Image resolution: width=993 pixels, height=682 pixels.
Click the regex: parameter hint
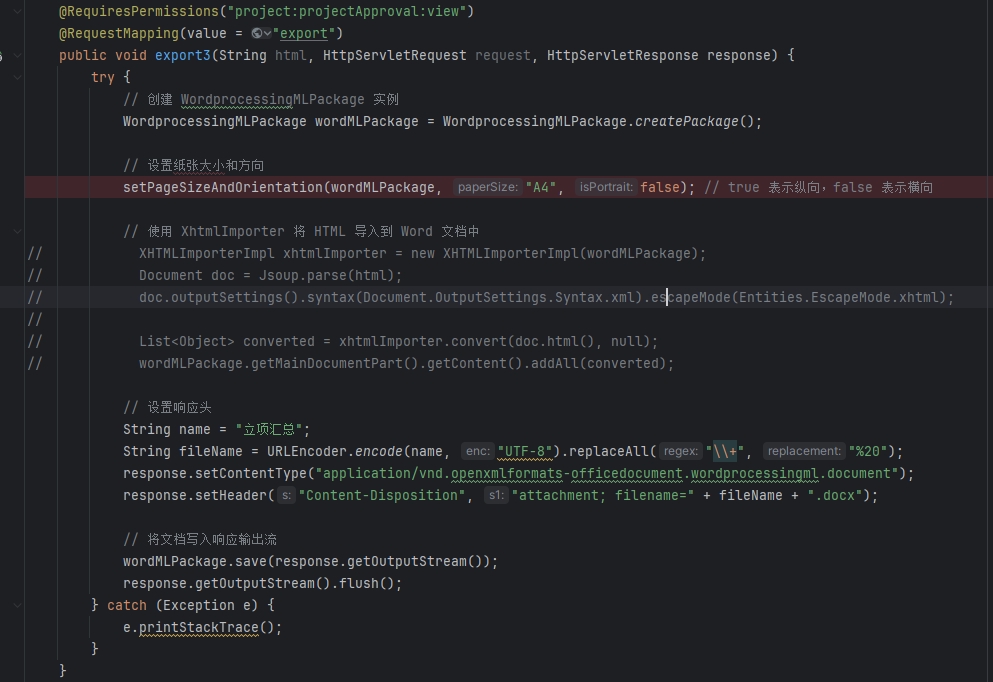(x=681, y=452)
